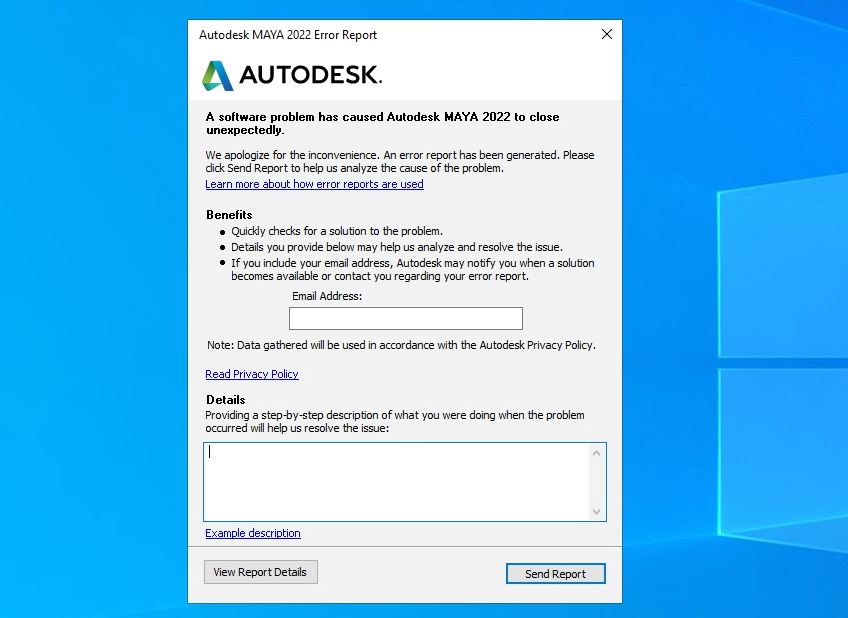Open the Read Privacy Policy link

[251, 374]
